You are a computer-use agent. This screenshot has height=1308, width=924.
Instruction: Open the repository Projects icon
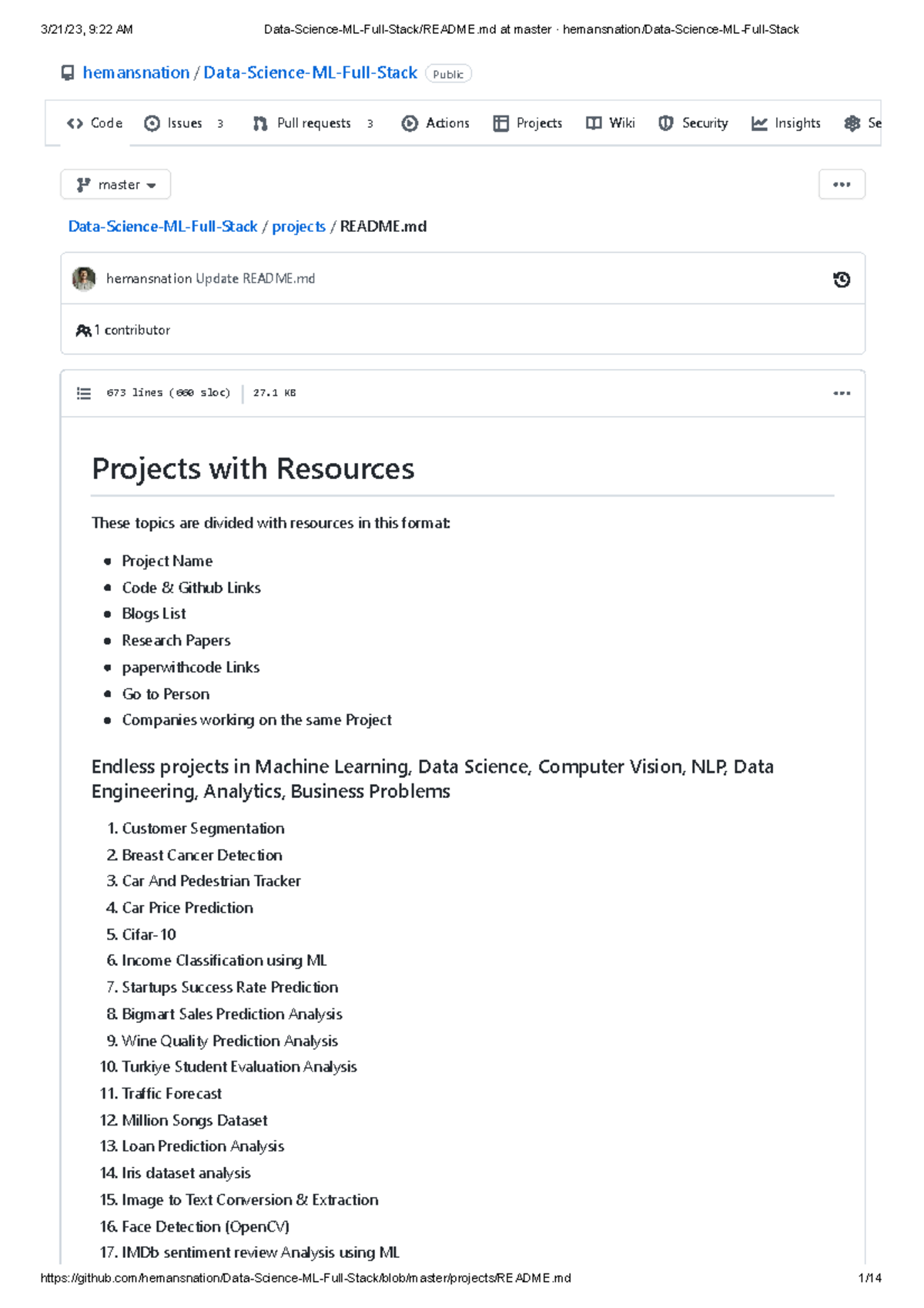click(x=501, y=122)
